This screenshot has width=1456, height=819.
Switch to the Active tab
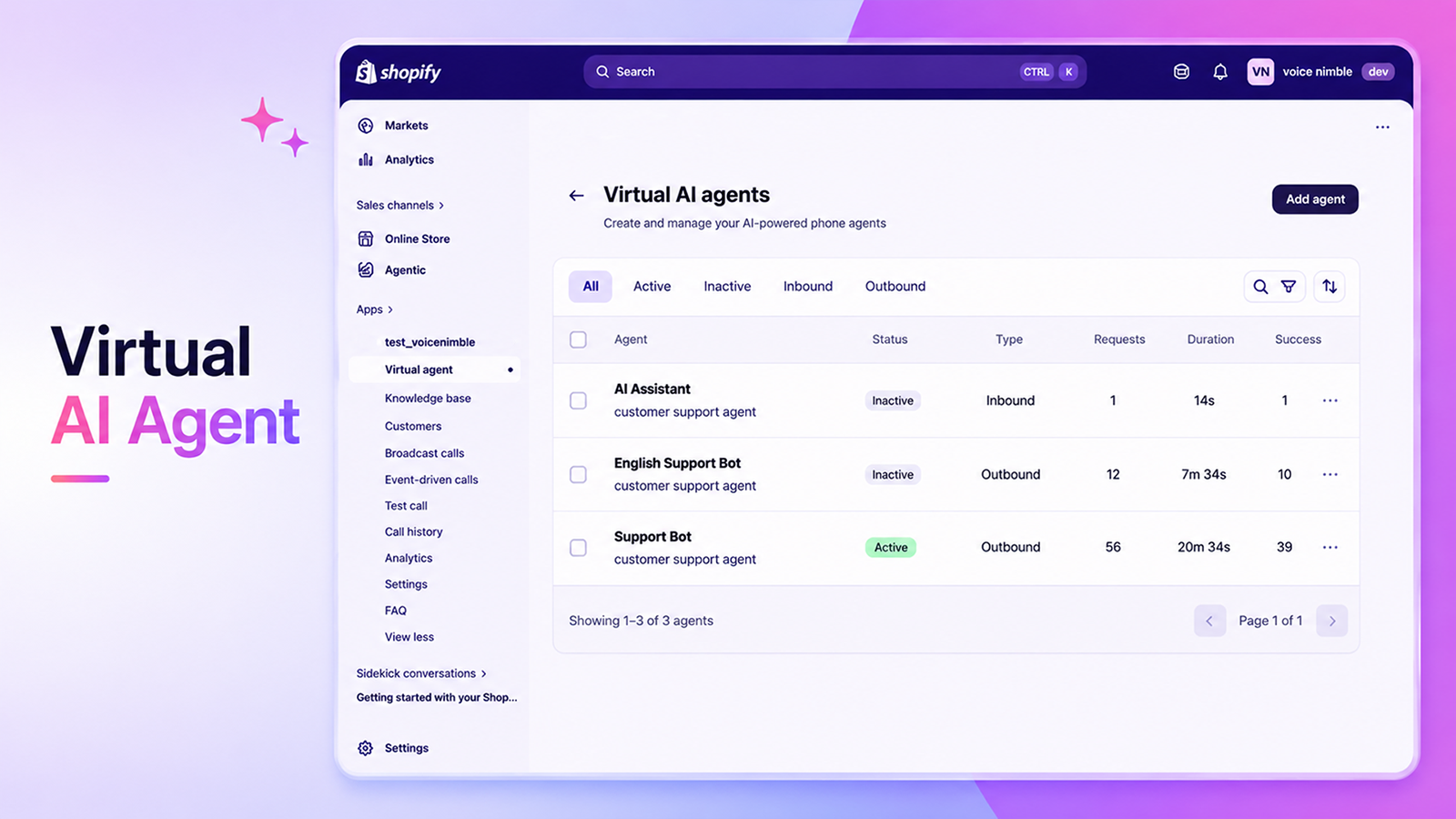coord(652,287)
